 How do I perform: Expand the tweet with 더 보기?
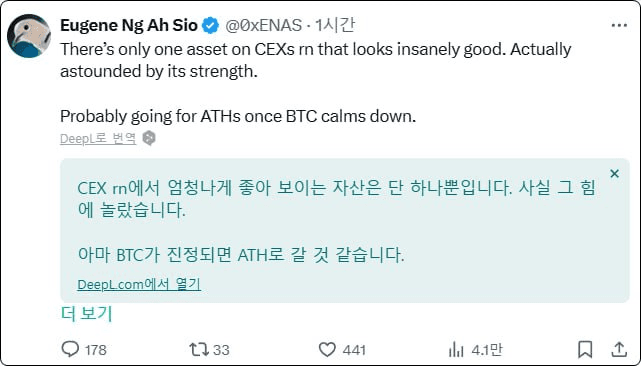[x=86, y=314]
